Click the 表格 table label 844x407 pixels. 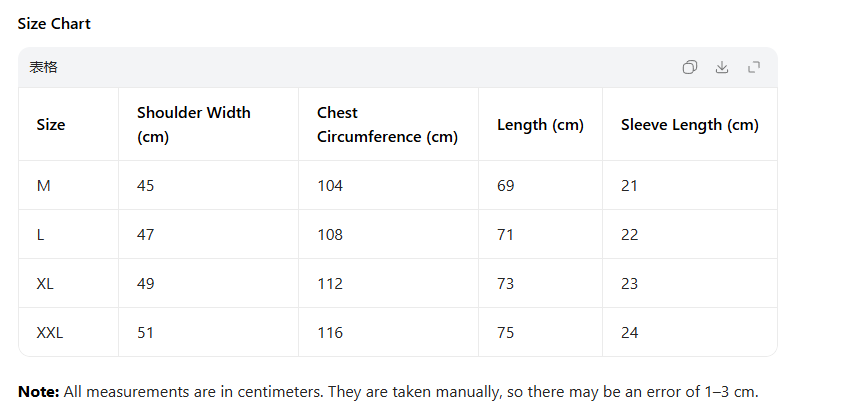click(43, 67)
